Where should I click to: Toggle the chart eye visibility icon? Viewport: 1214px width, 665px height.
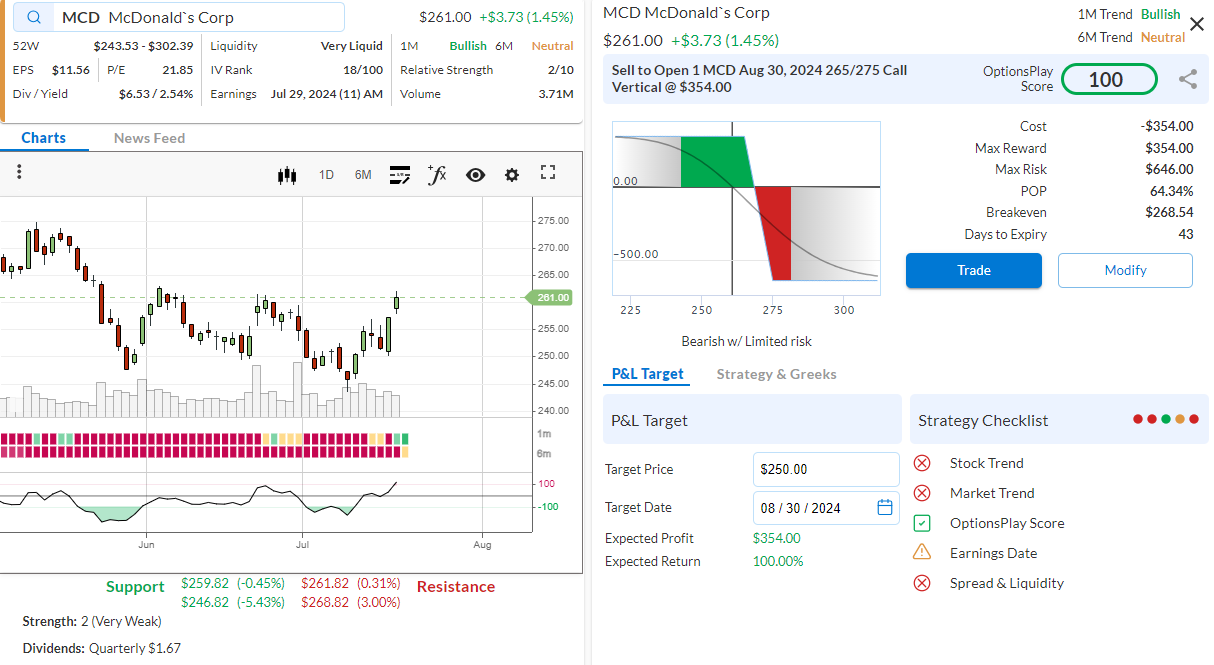coord(475,175)
